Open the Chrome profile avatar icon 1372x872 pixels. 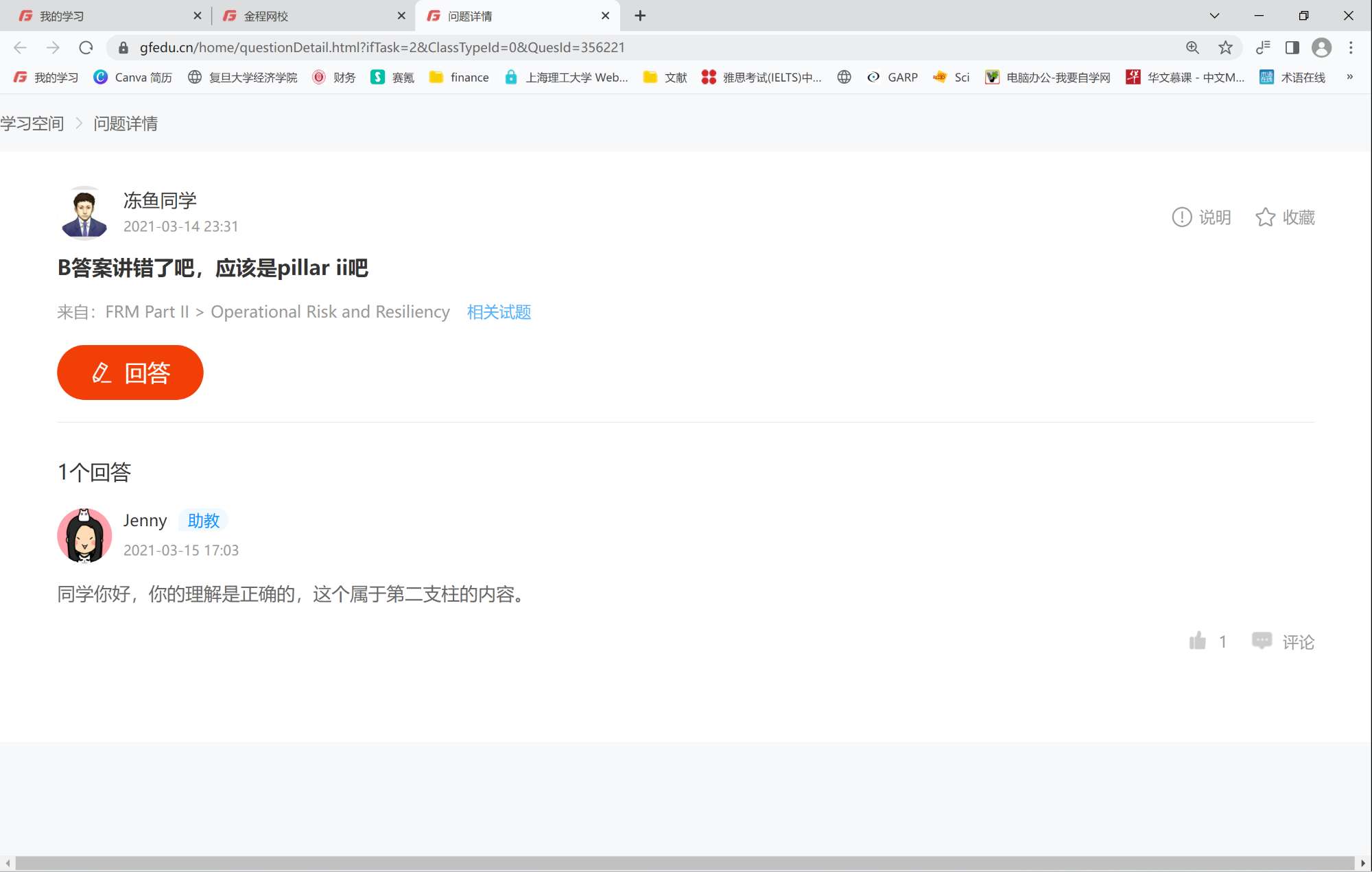(1321, 47)
